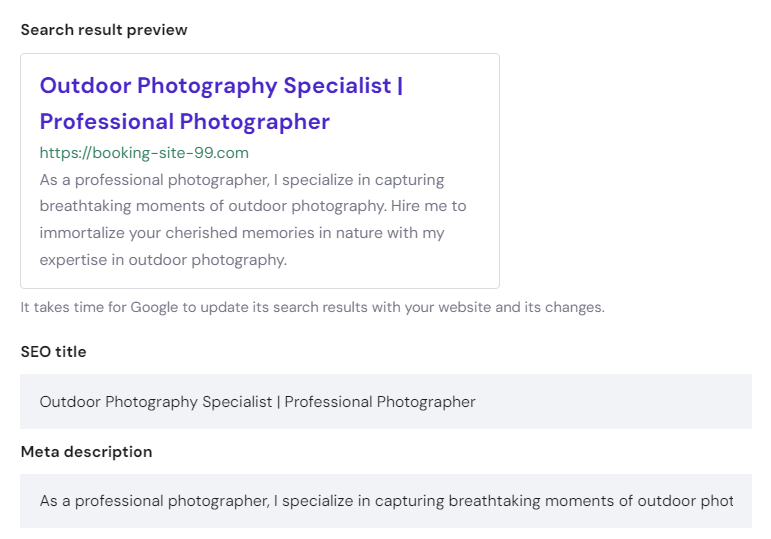
Task: Click the "Search result preview" heading
Action: [x=104, y=30]
